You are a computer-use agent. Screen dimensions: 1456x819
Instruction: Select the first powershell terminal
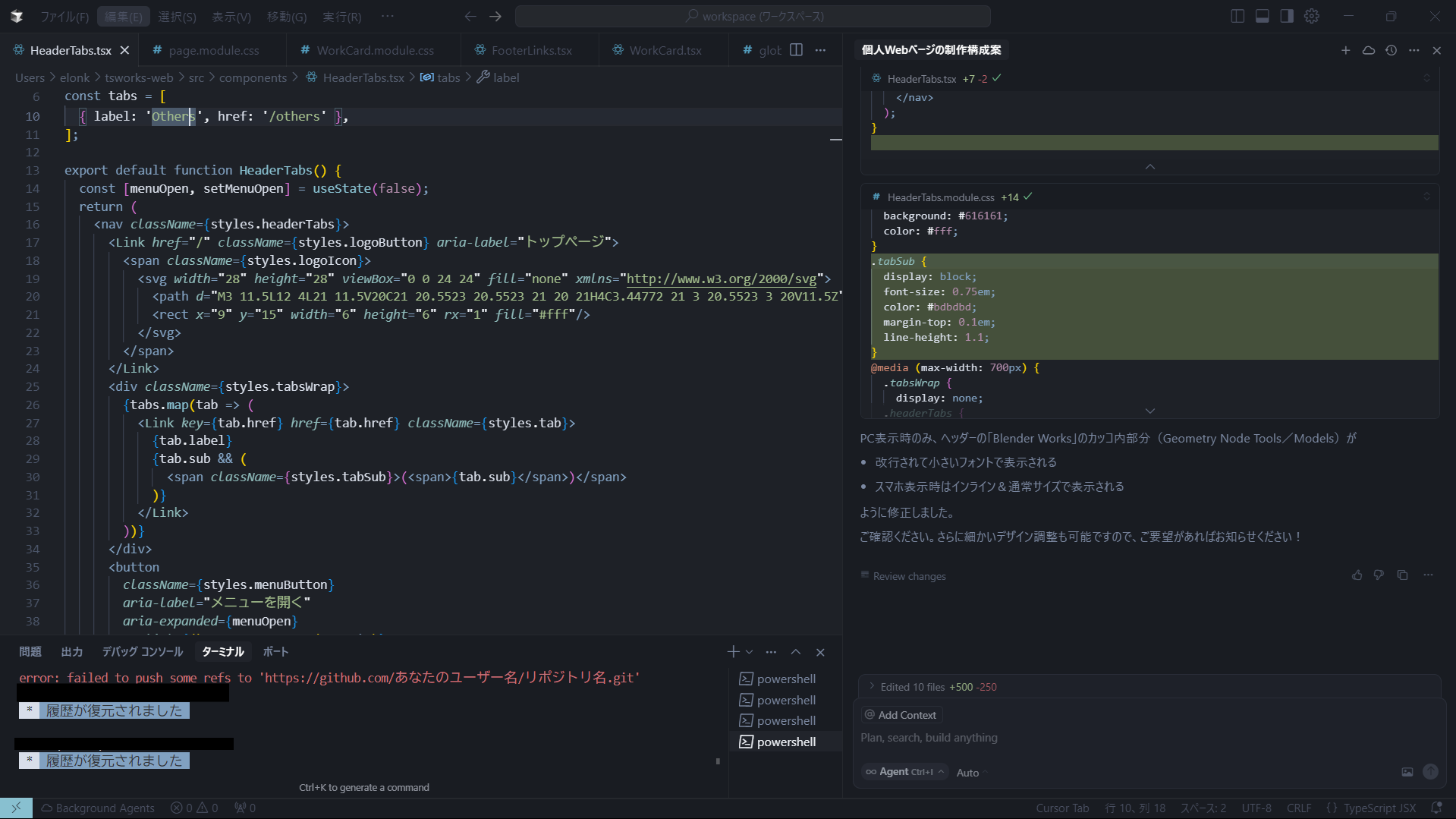pyautogui.click(x=785, y=679)
